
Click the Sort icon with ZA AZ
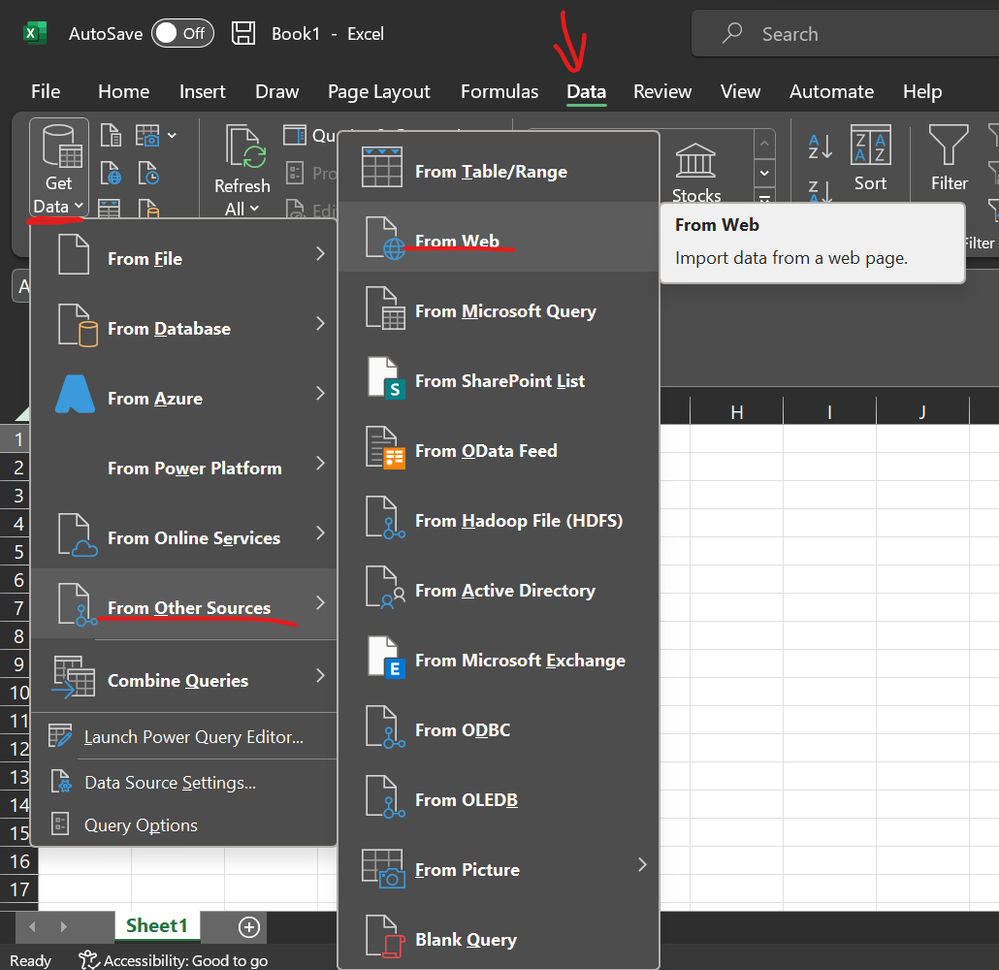click(x=870, y=160)
